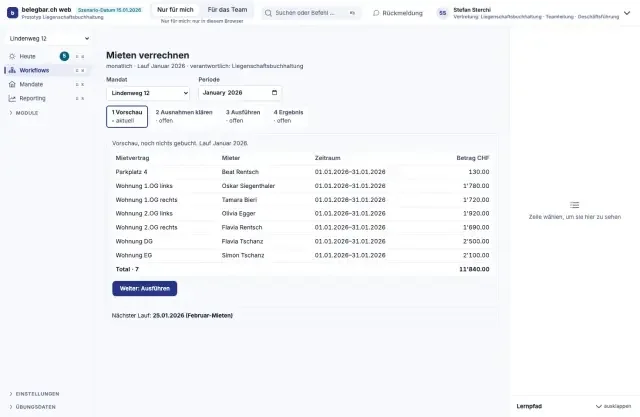Go to '4 Ergebnis' step

pyautogui.click(x=288, y=116)
